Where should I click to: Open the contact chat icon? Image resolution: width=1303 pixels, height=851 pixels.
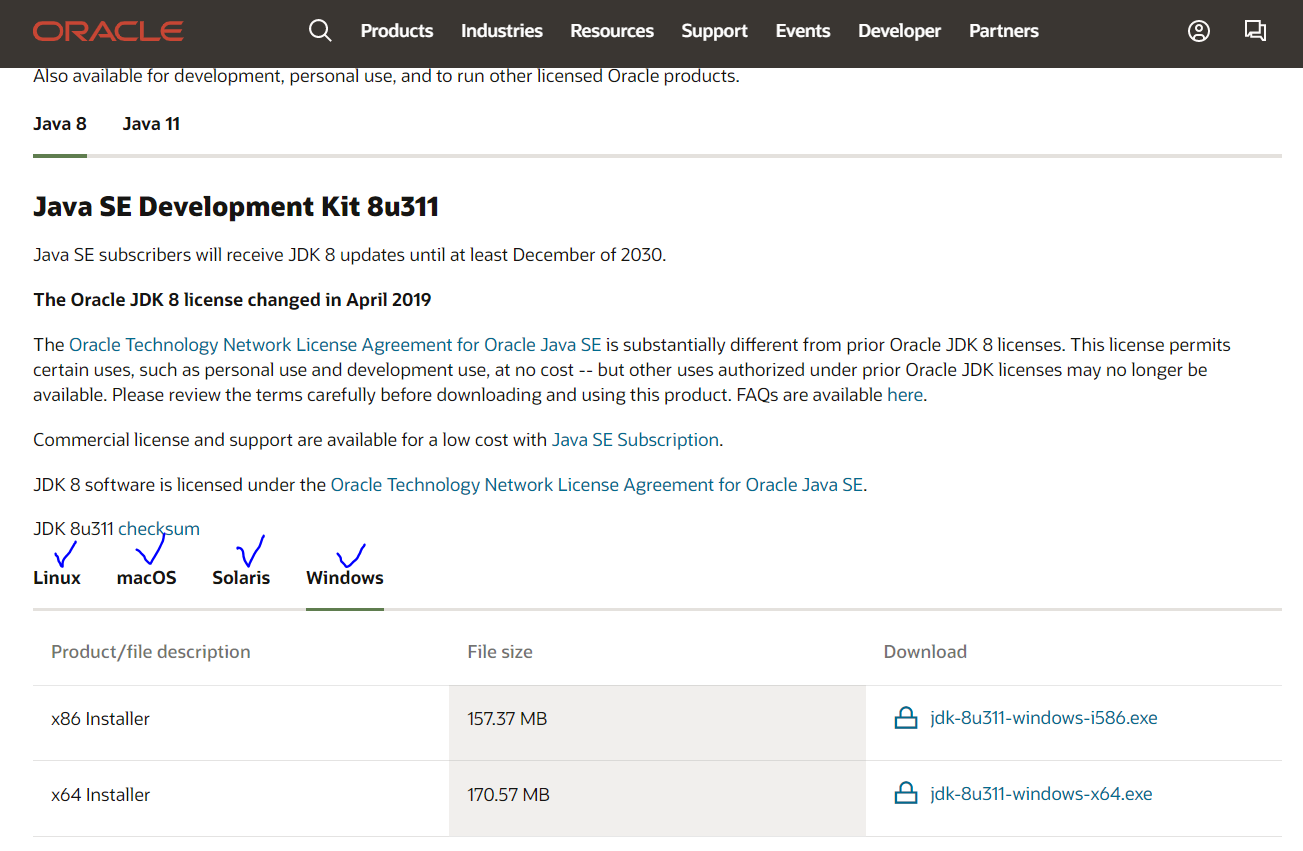click(1255, 31)
